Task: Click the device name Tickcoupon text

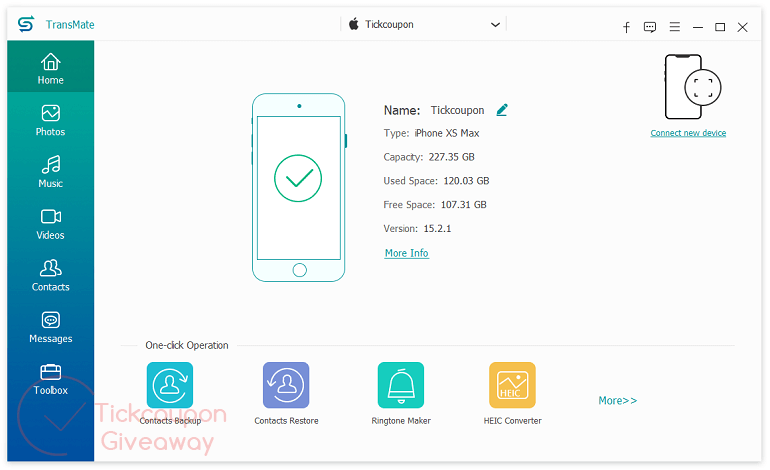Action: tap(457, 110)
